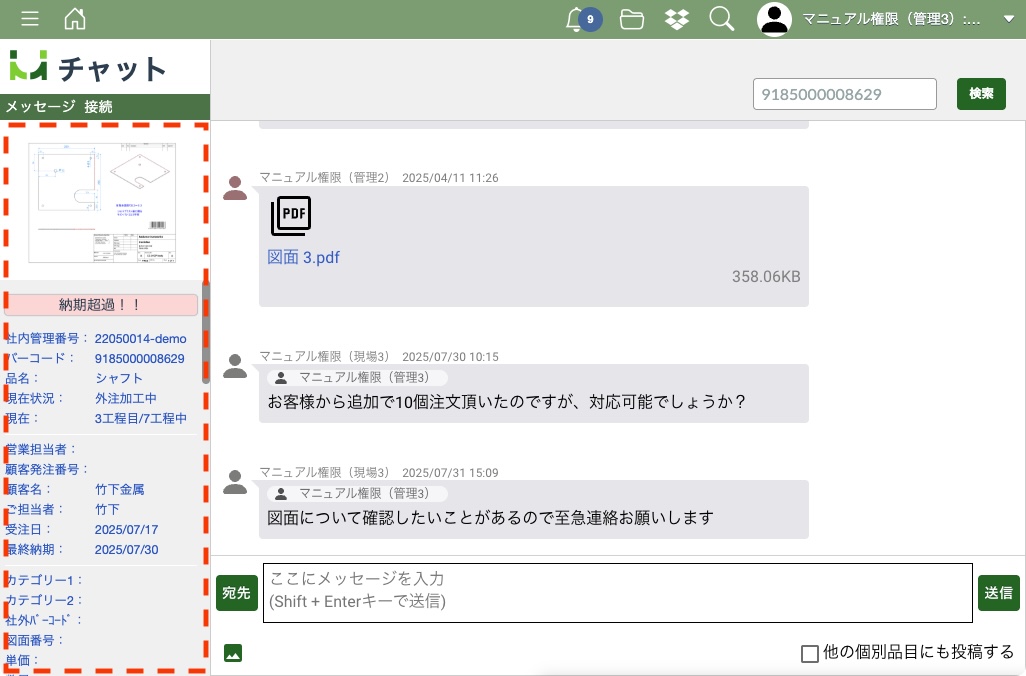Go to the home page icon
Screen dimensions: 1026x676
click(74, 19)
